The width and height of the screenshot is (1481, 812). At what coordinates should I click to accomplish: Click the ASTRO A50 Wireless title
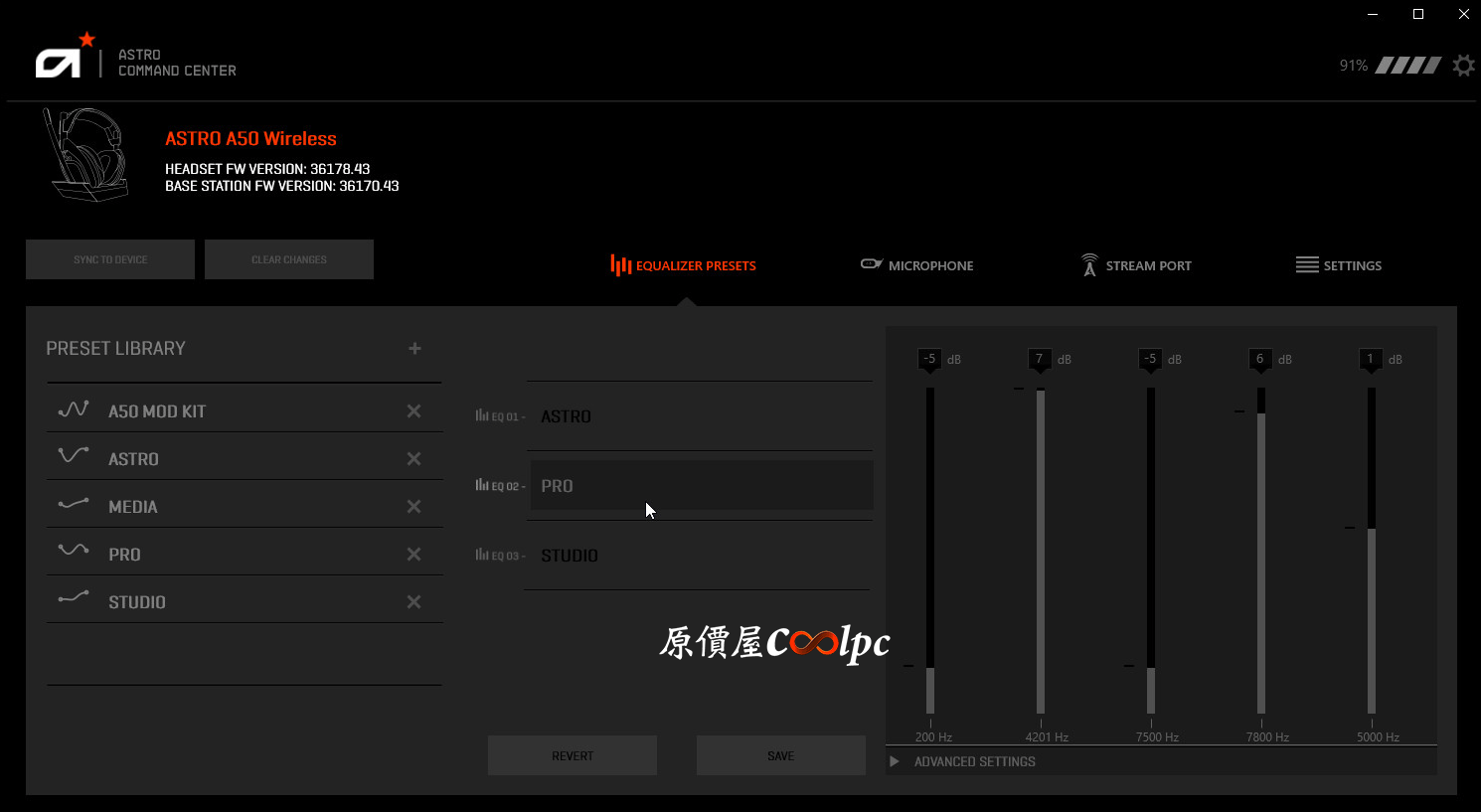click(250, 138)
